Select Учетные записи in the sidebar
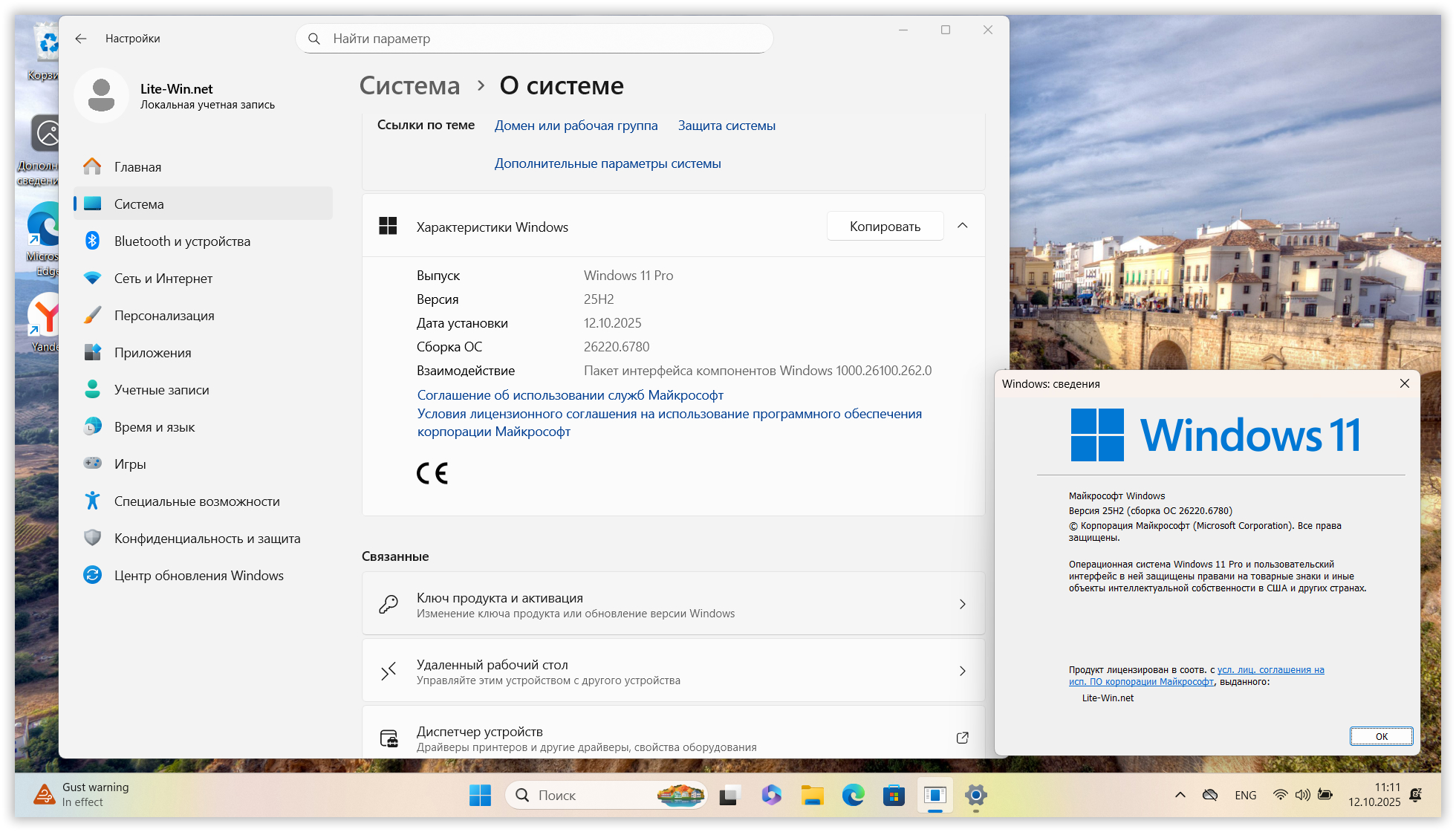 161,390
